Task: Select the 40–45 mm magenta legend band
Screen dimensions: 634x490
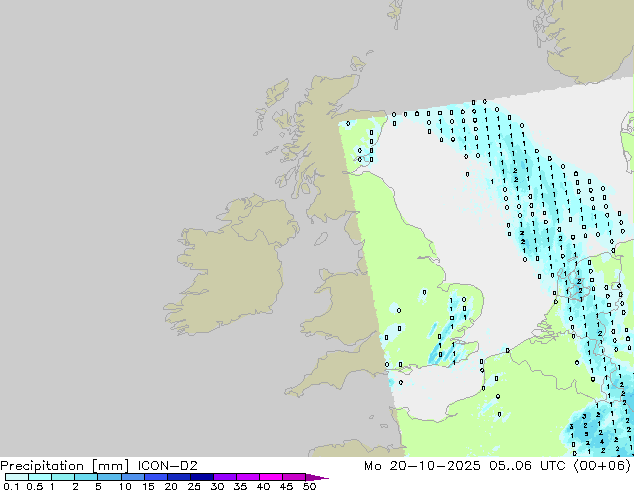Action: pos(270,477)
